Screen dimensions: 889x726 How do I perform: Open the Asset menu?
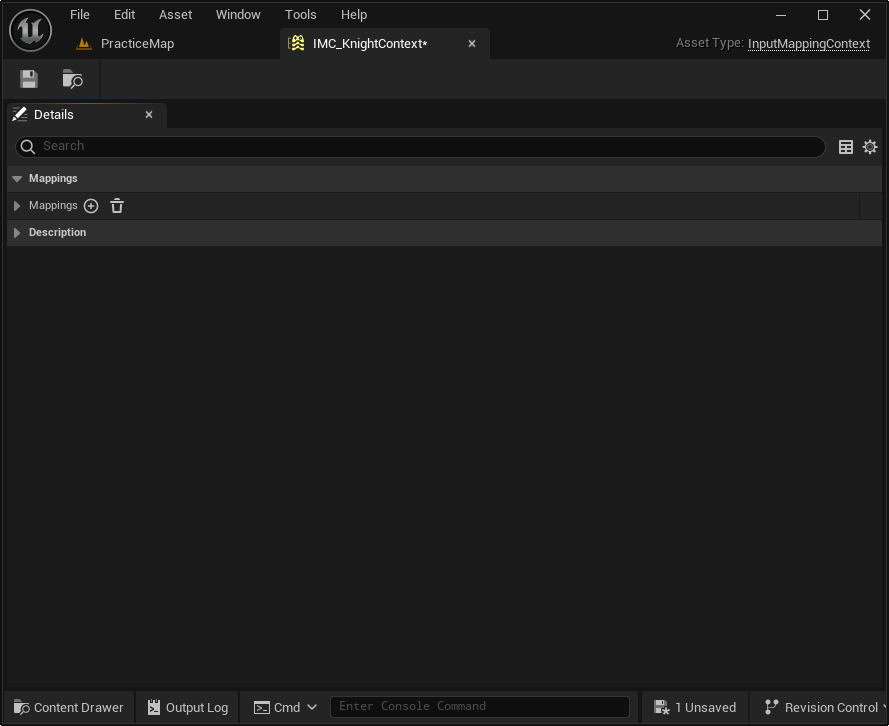coord(175,15)
